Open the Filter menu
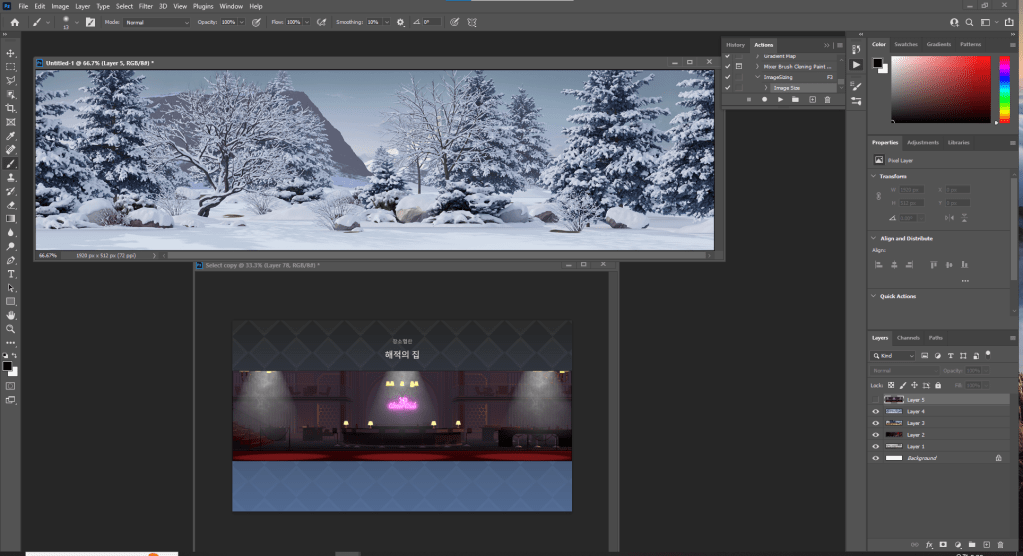Viewport: 1023px width, 556px height. (x=146, y=6)
